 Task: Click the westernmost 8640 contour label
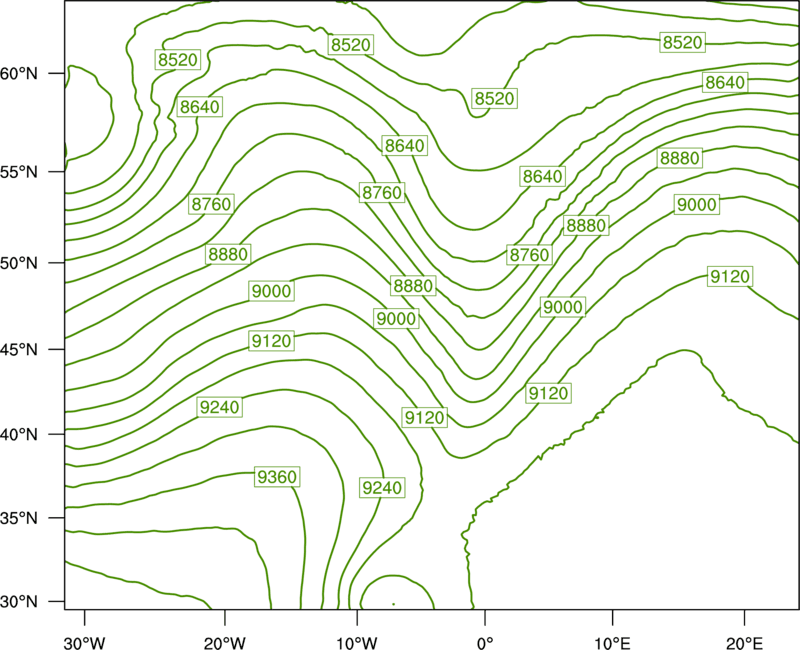199,107
